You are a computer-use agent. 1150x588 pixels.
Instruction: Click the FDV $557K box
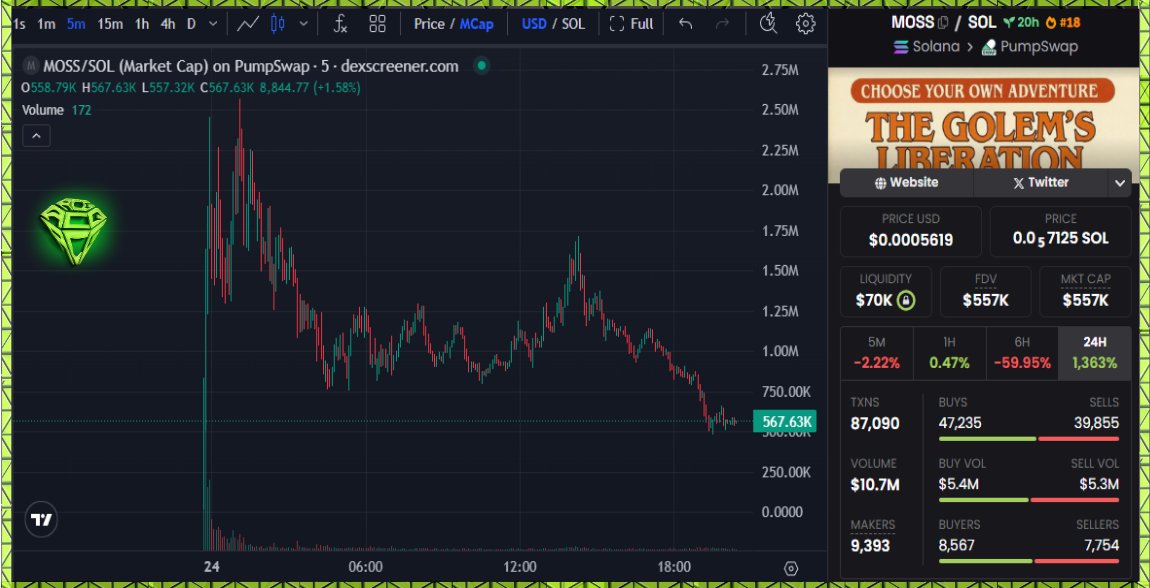click(x=986, y=291)
